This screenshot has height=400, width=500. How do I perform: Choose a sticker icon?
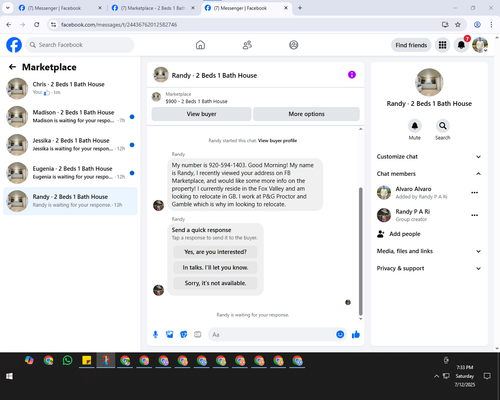[184, 334]
